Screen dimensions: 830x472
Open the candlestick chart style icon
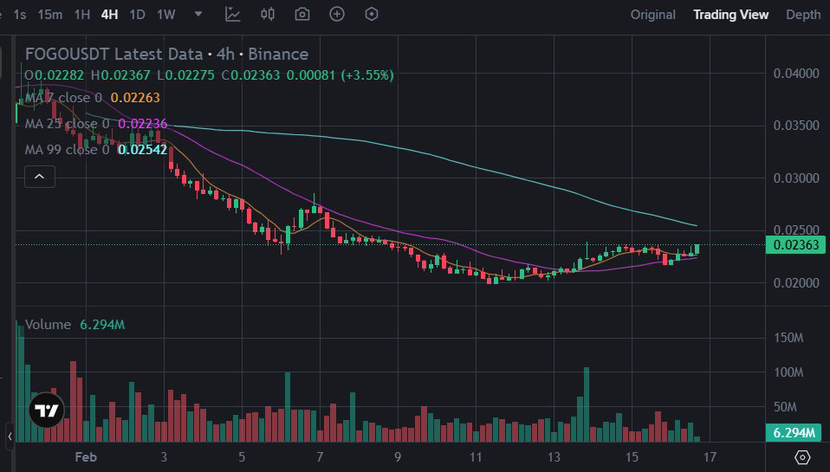click(267, 15)
